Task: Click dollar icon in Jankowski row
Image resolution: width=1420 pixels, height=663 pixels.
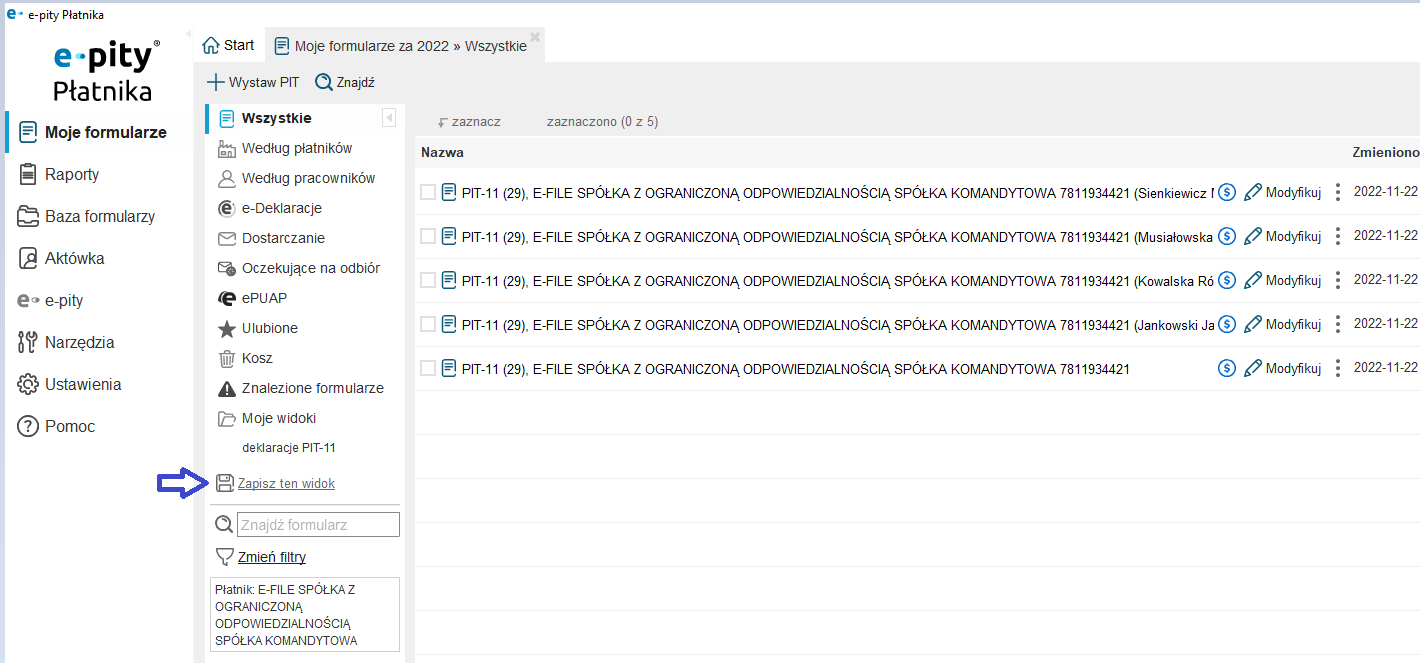Action: [1227, 325]
